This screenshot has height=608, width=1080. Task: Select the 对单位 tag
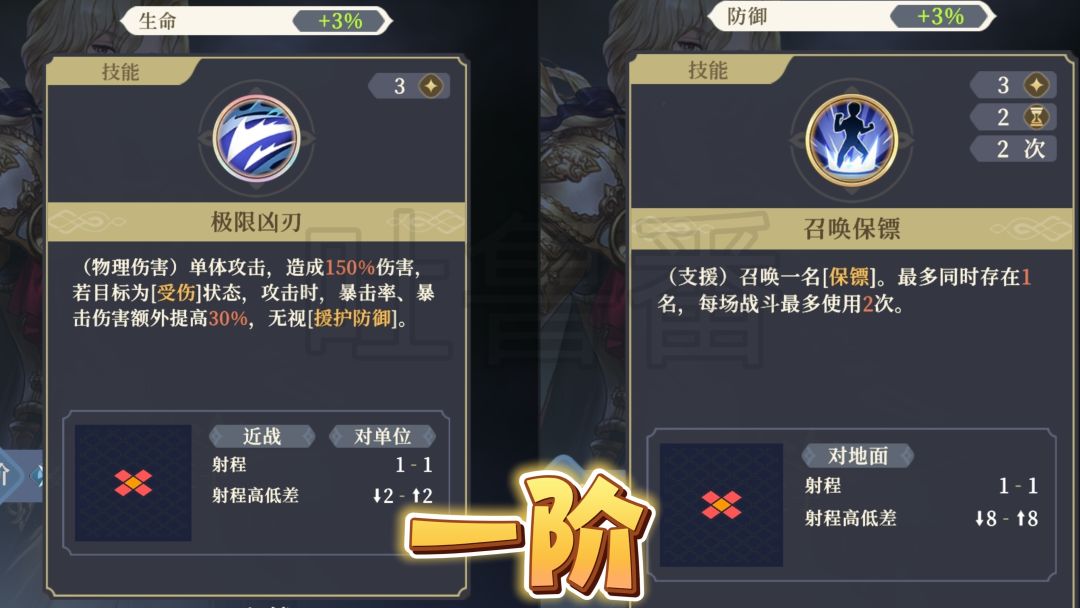(382, 437)
